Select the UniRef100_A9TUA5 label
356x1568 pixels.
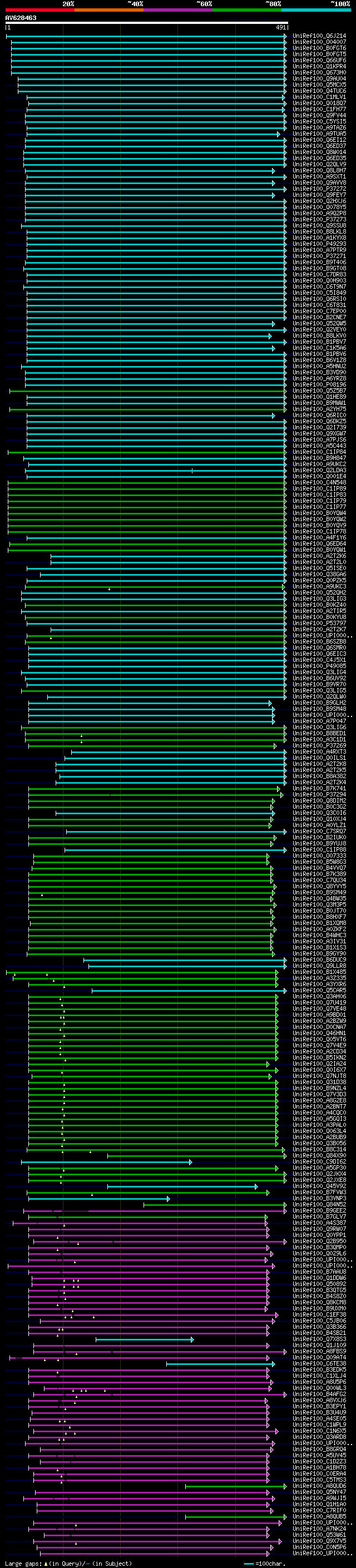pyautogui.click(x=319, y=134)
